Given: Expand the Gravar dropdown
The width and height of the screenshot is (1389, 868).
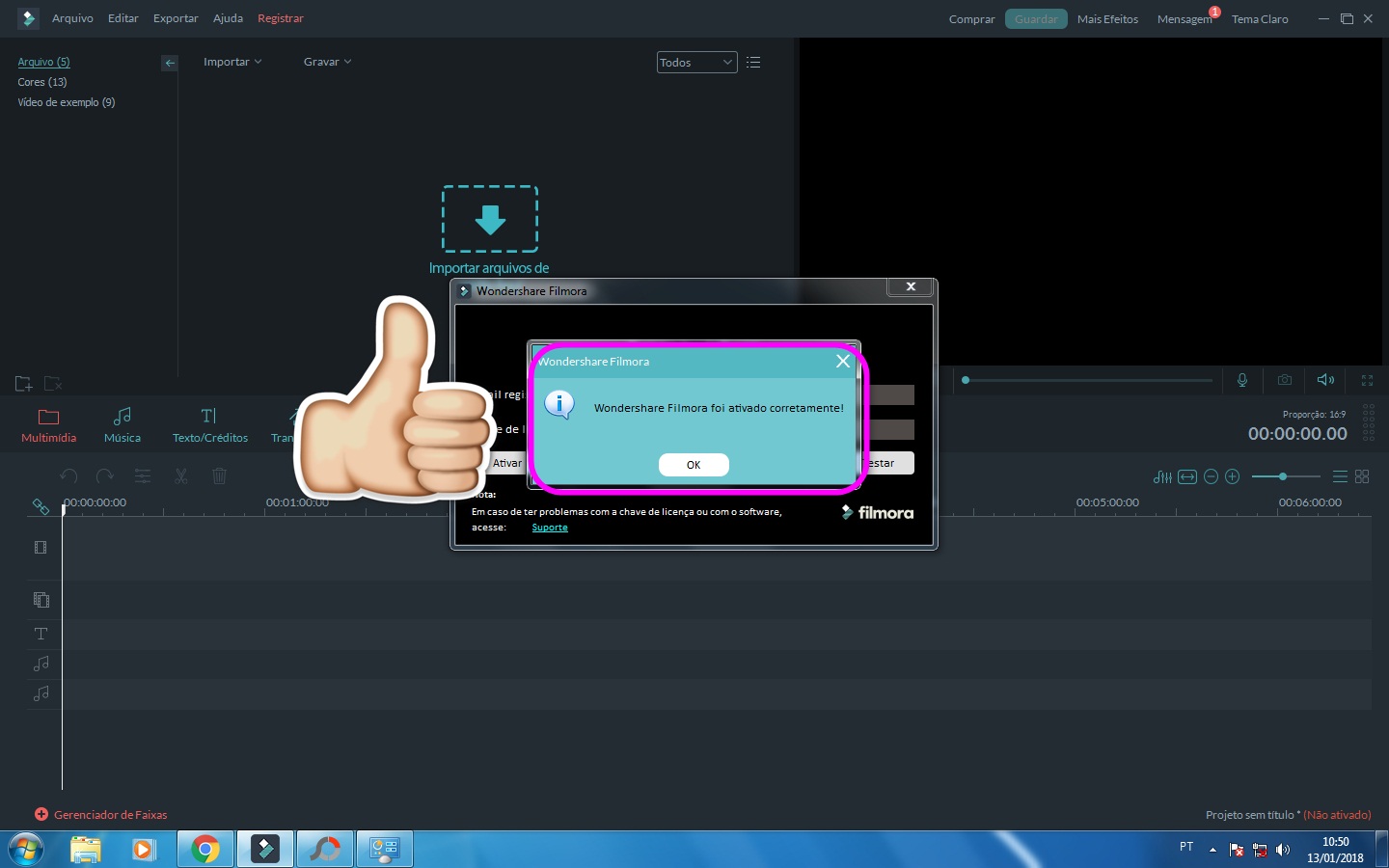Looking at the screenshot, I should tap(328, 62).
